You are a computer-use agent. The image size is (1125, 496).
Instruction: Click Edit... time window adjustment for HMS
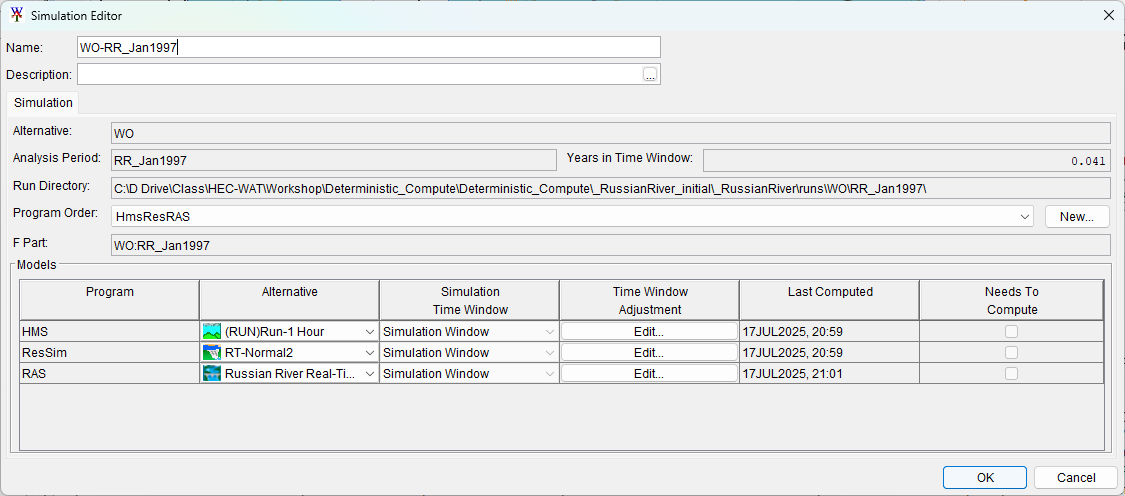click(x=649, y=332)
